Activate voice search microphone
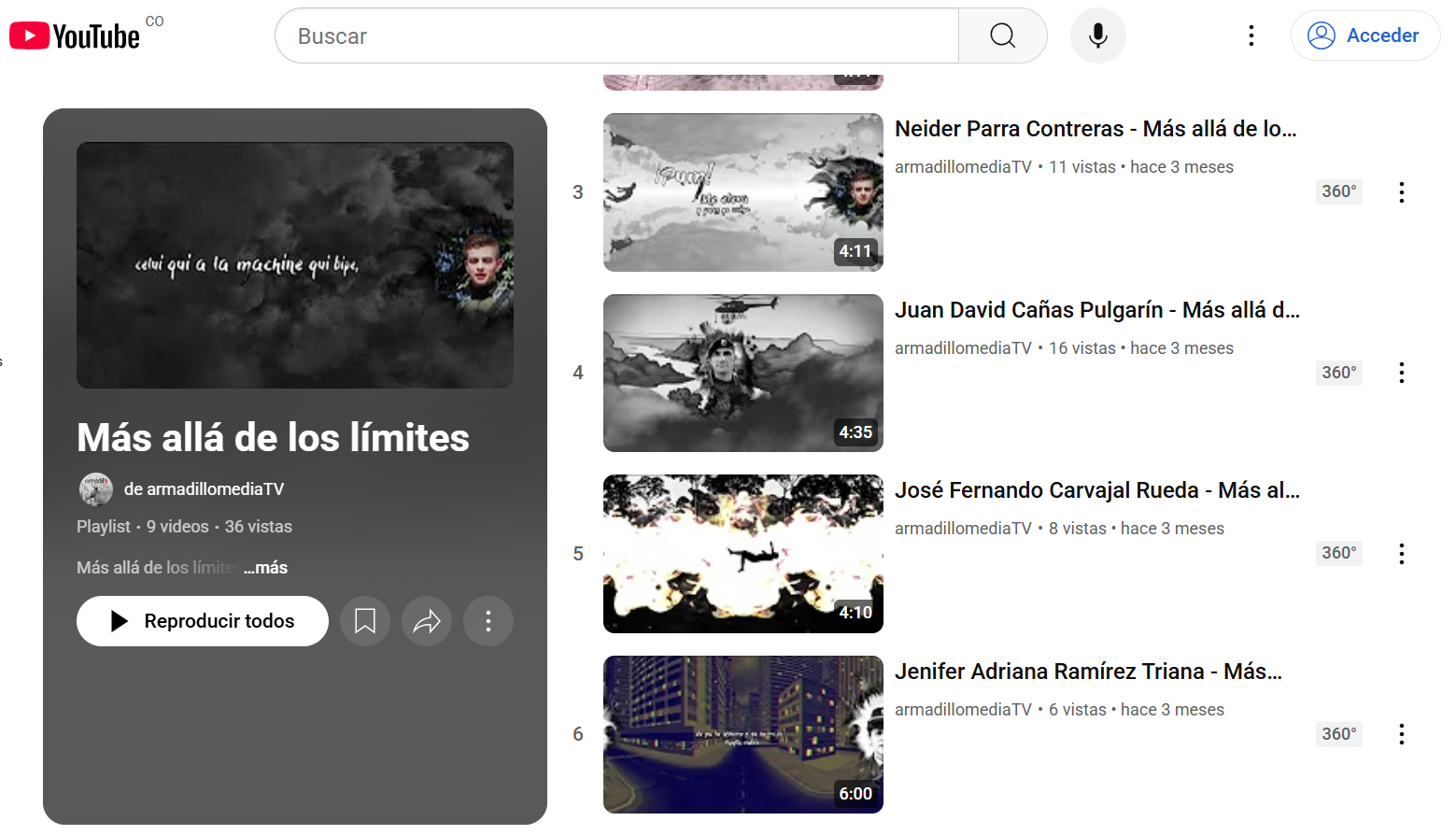 [x=1097, y=36]
